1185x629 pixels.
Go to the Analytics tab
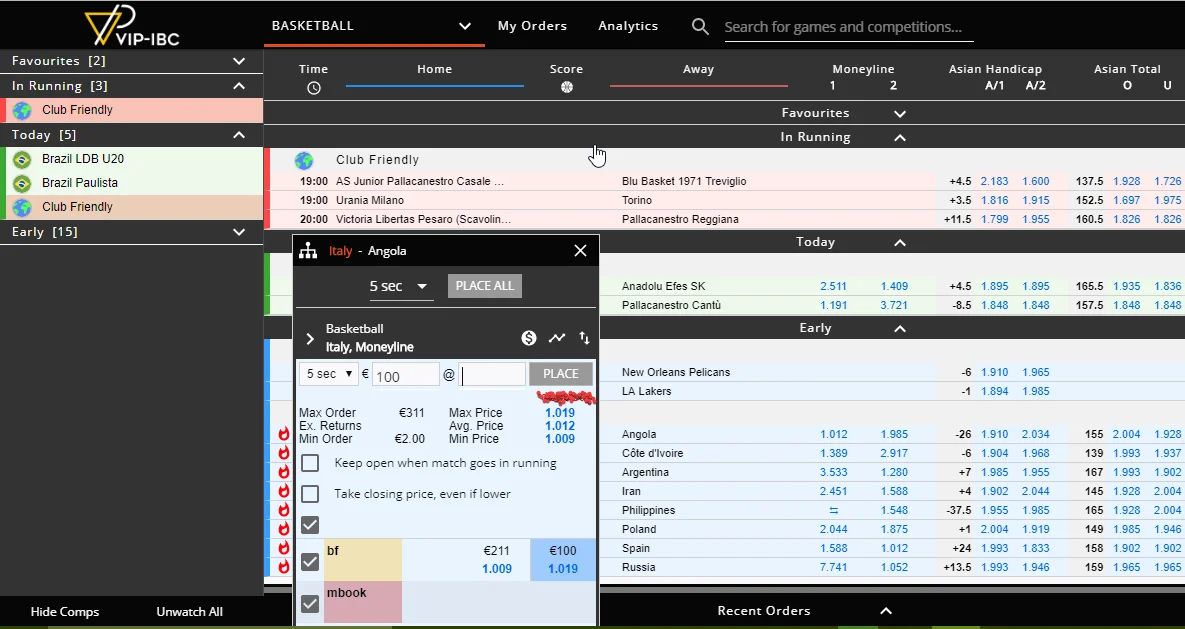click(628, 26)
